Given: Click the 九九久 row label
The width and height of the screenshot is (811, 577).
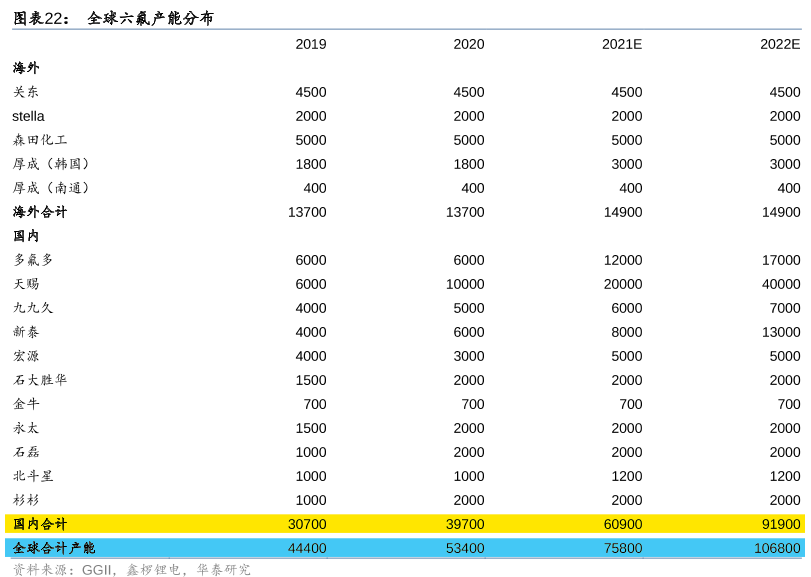Looking at the screenshot, I should pos(33,308).
